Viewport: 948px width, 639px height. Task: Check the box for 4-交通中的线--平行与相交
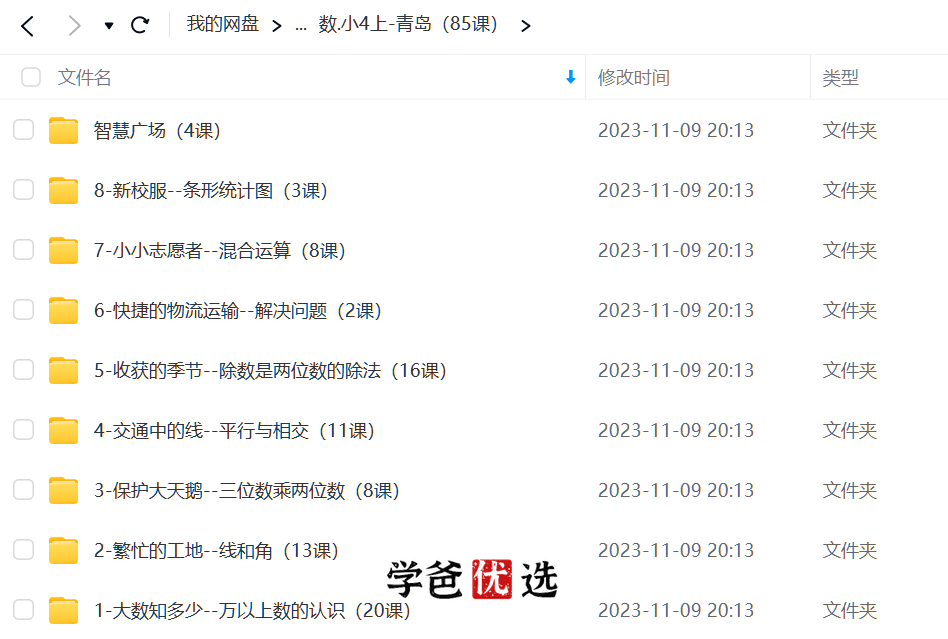click(x=24, y=430)
